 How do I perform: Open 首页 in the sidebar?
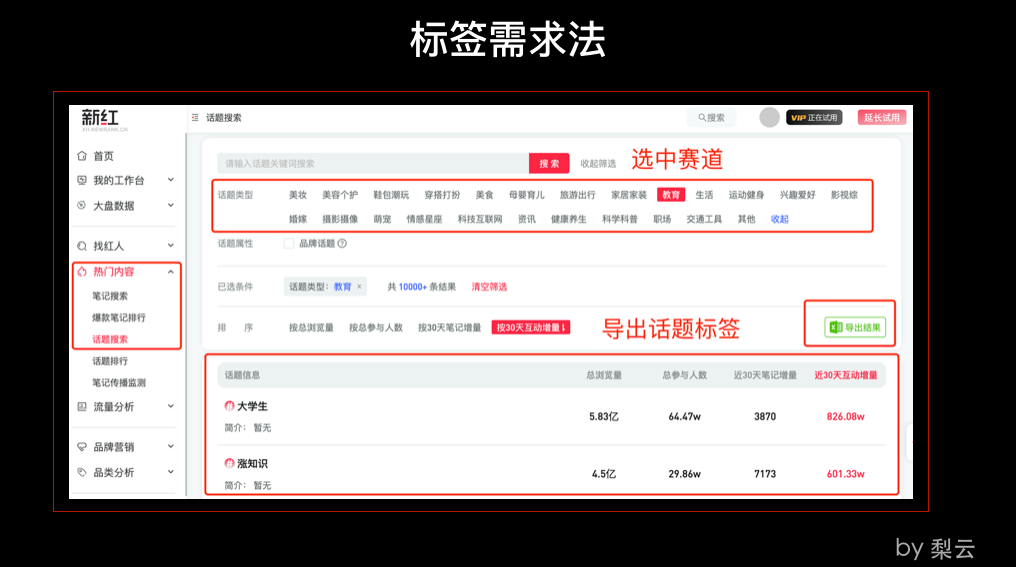[104, 156]
